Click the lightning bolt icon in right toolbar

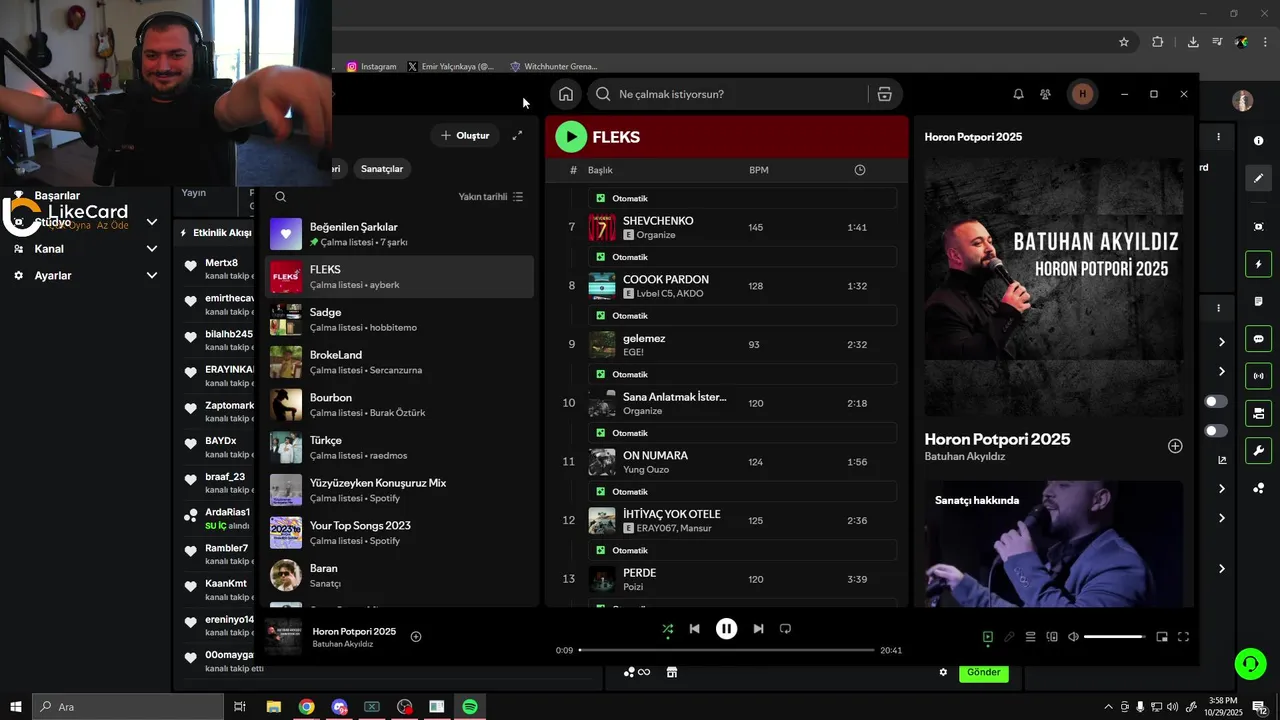(1258, 264)
